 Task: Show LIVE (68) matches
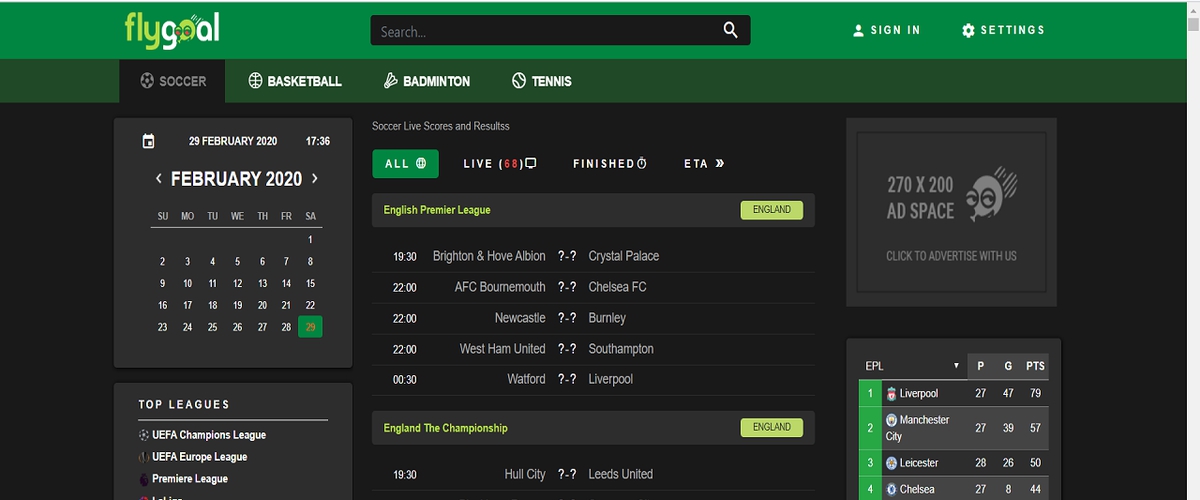click(x=500, y=163)
